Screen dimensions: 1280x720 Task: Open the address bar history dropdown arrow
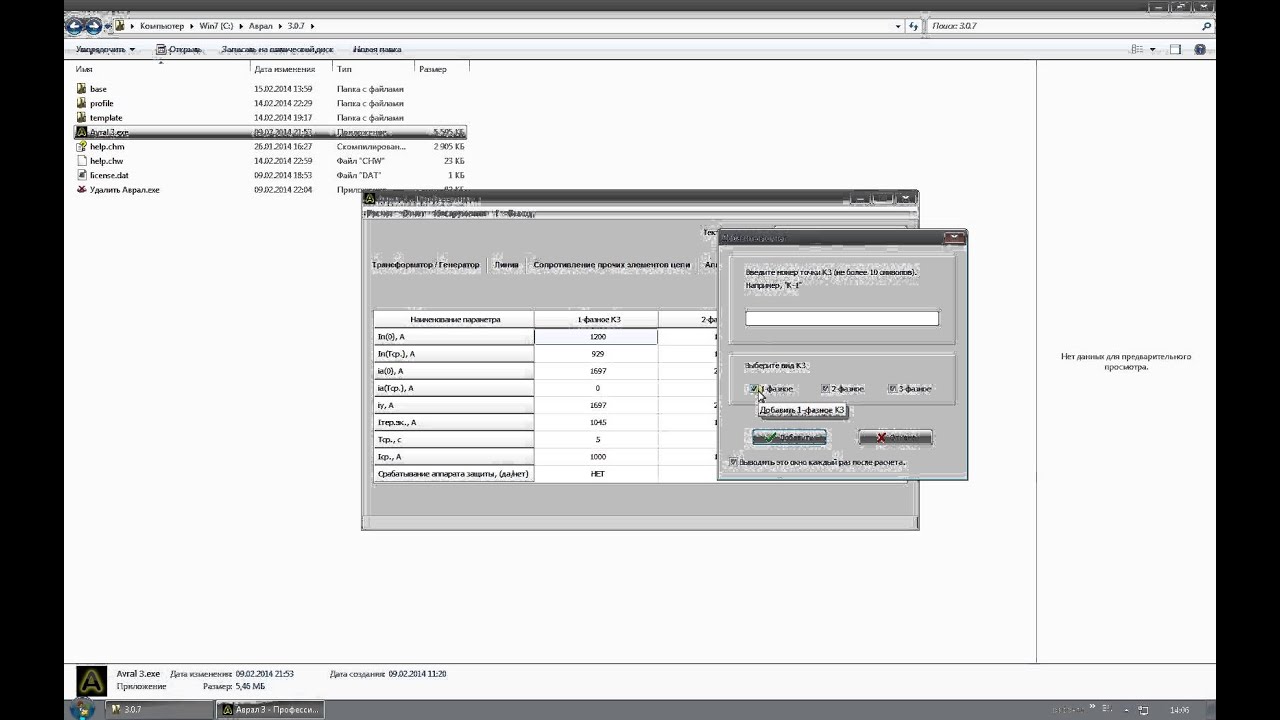(896, 26)
